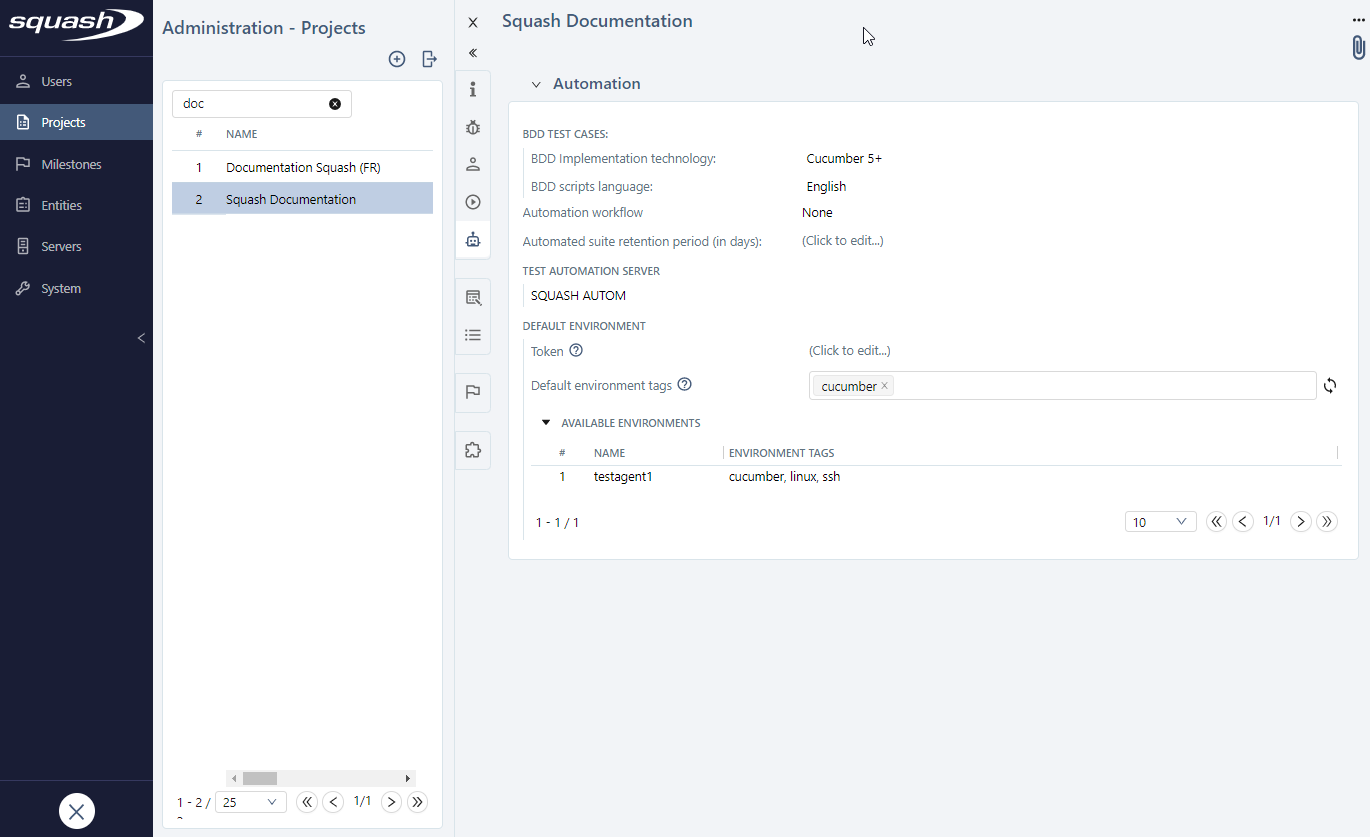Click inside the default environment tags field
The height and width of the screenshot is (837, 1370).
coord(1062,385)
